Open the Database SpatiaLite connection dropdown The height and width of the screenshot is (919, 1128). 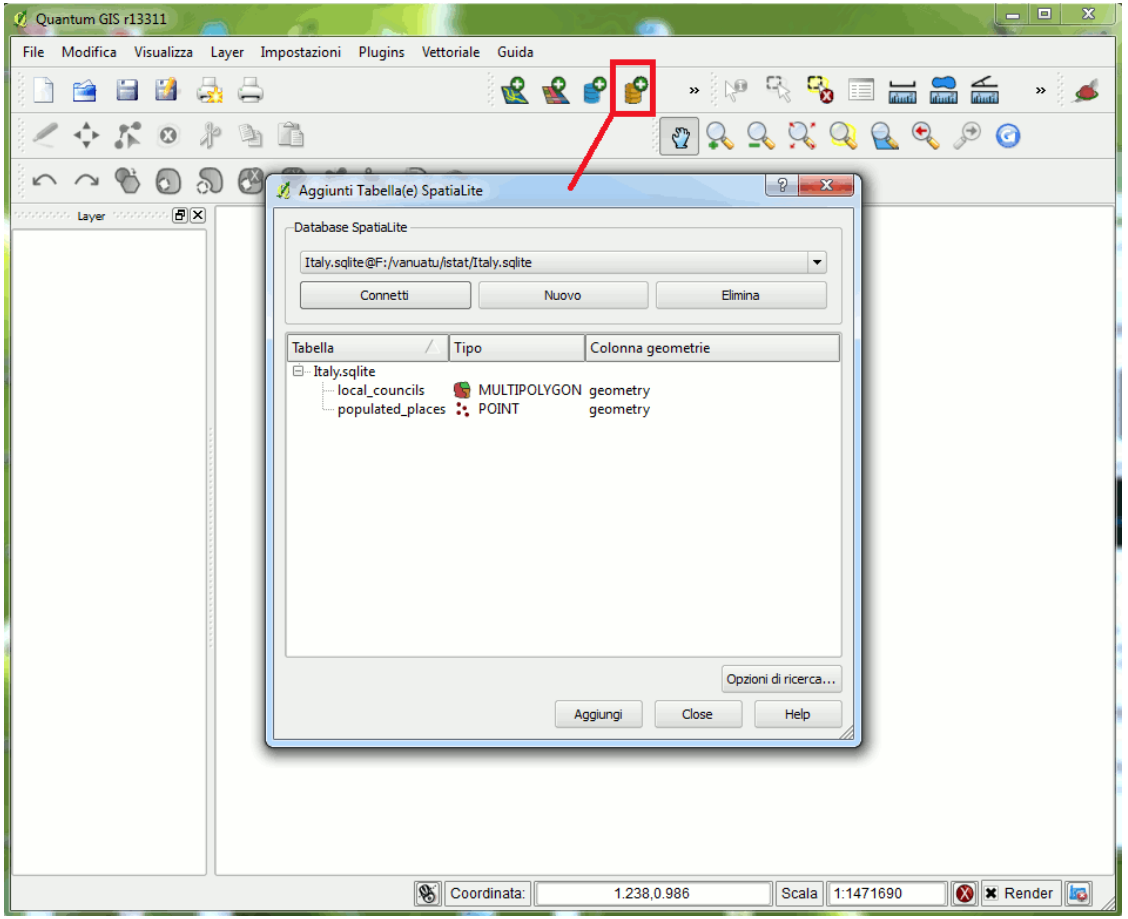[817, 263]
